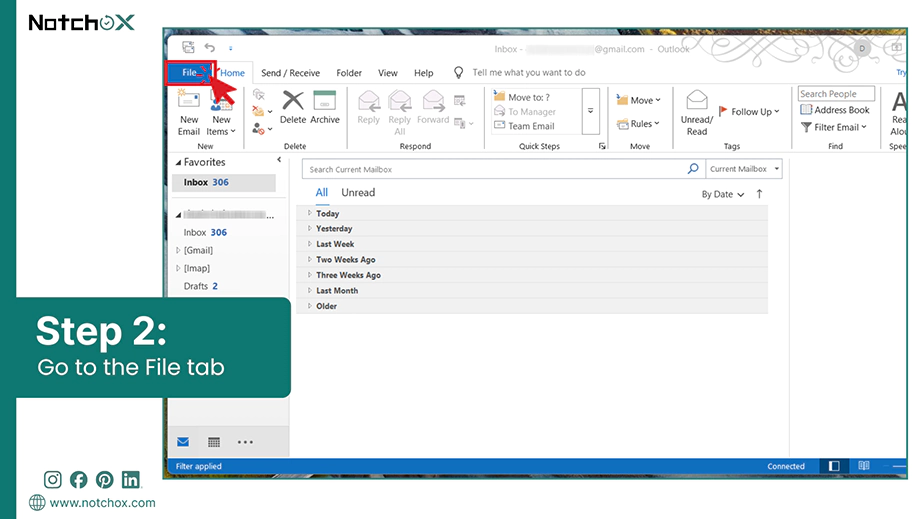Toggle Unread/Read status
This screenshot has height=519, width=922.
(697, 113)
